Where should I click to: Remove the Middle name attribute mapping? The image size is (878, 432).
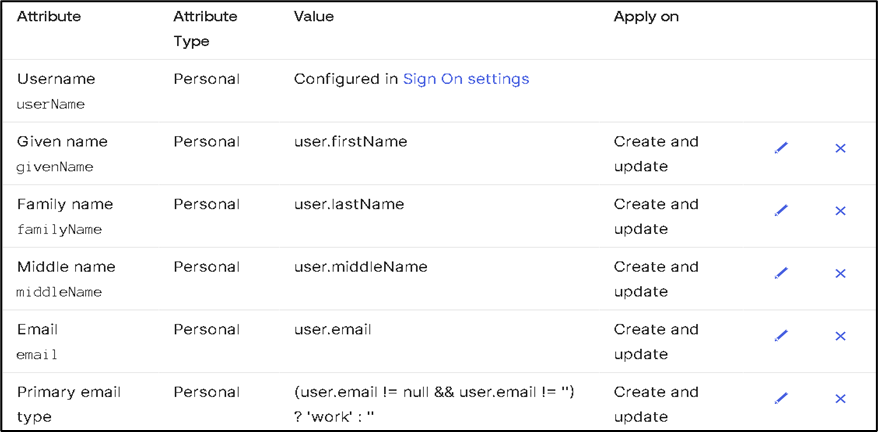[x=840, y=273]
